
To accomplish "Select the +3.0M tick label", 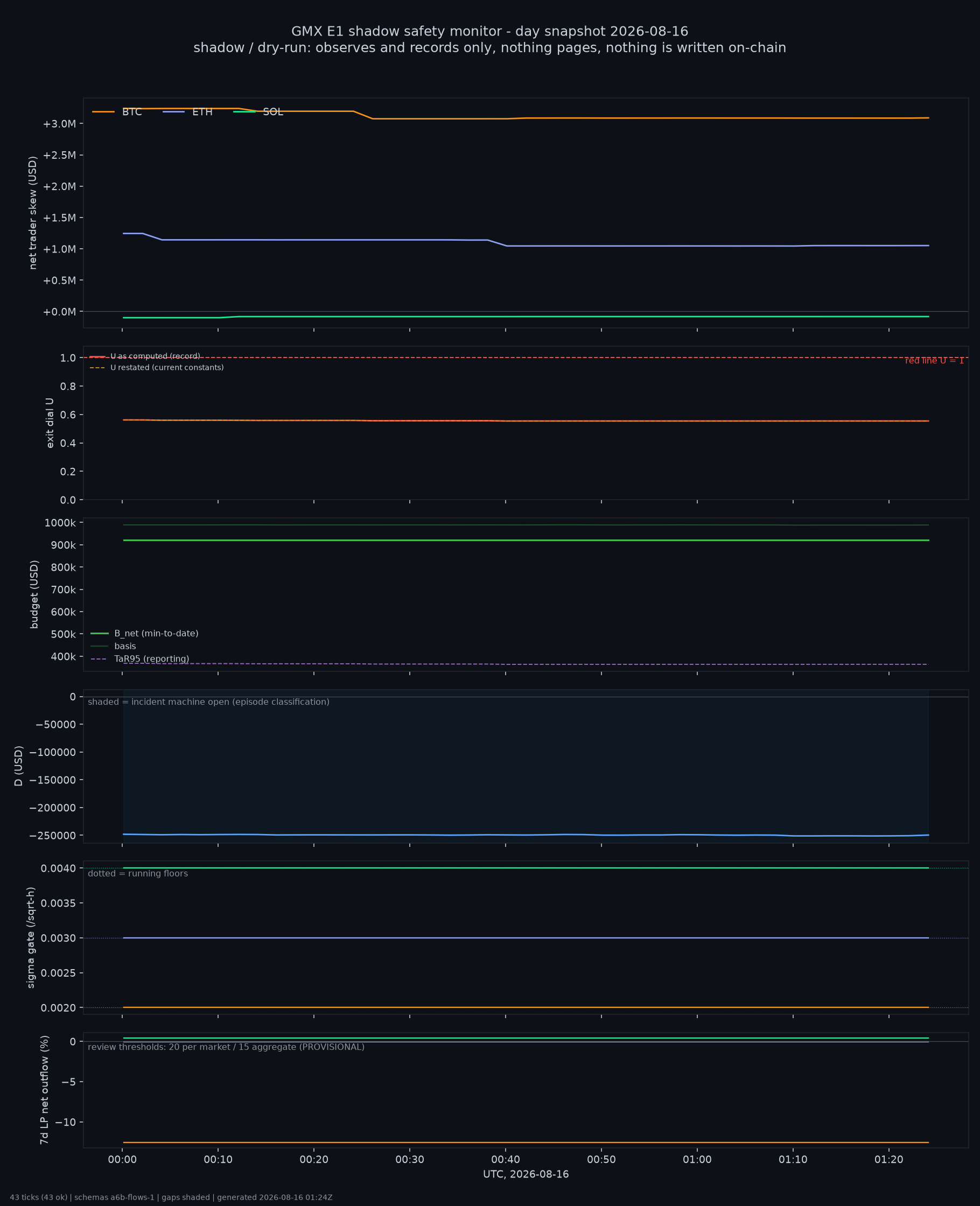I will pyautogui.click(x=59, y=124).
